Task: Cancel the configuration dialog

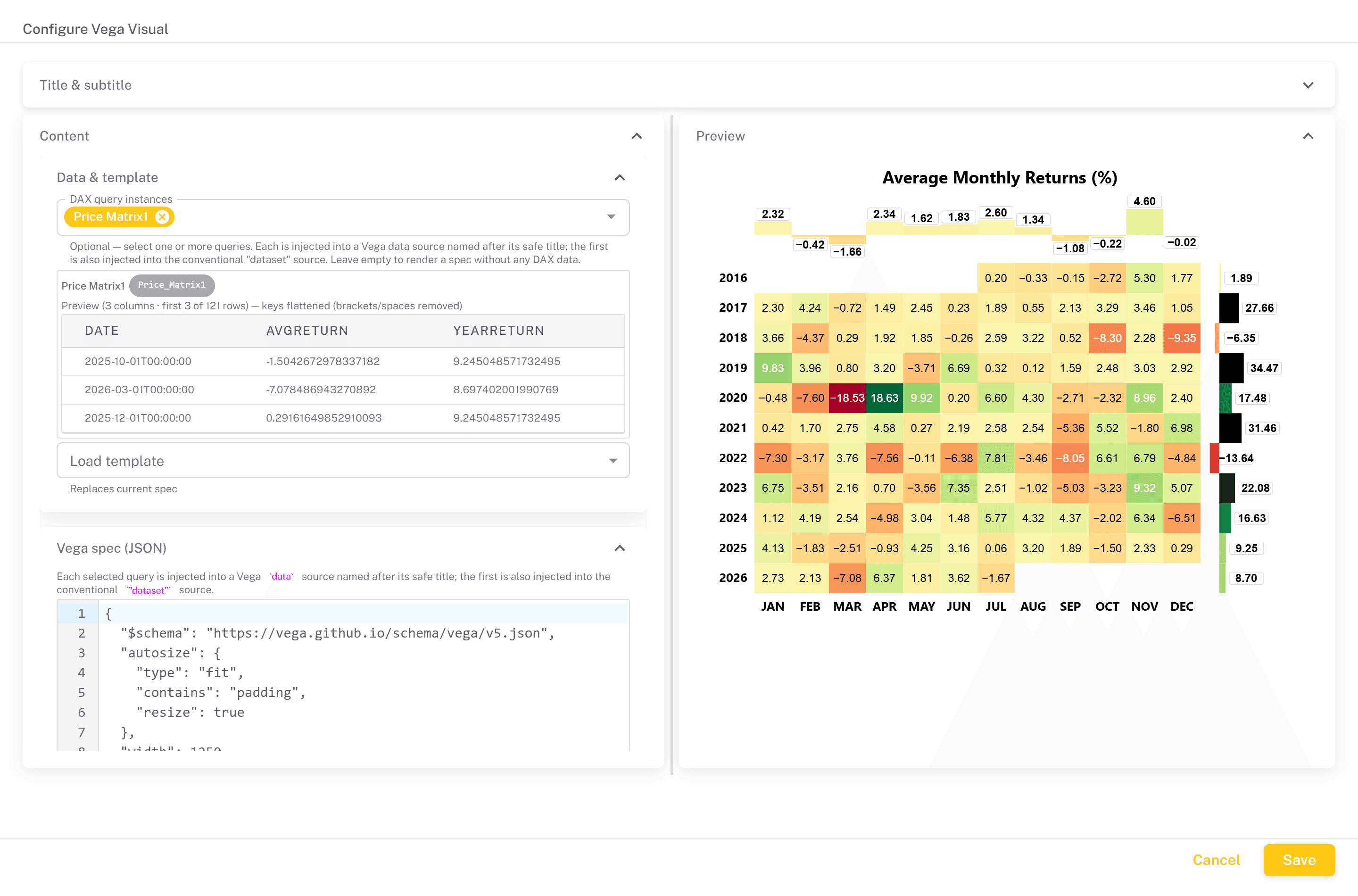Action: (x=1216, y=859)
